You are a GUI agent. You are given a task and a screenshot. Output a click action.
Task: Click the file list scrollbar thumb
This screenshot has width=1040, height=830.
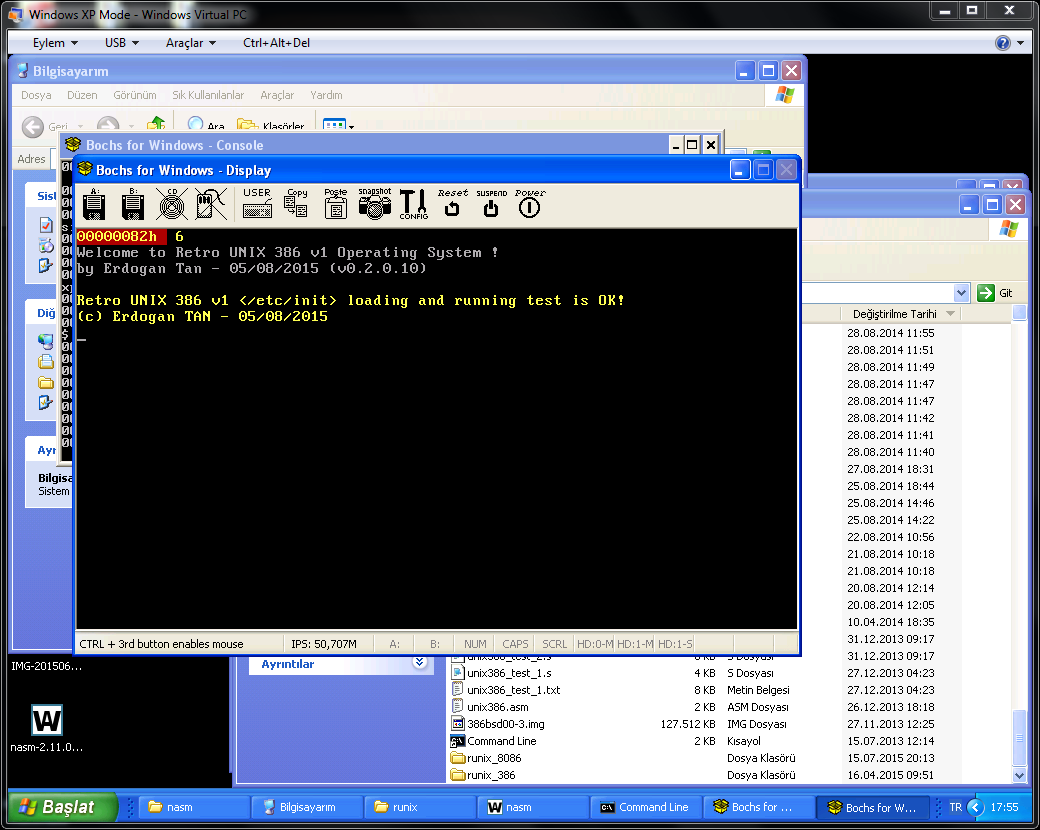(1019, 737)
